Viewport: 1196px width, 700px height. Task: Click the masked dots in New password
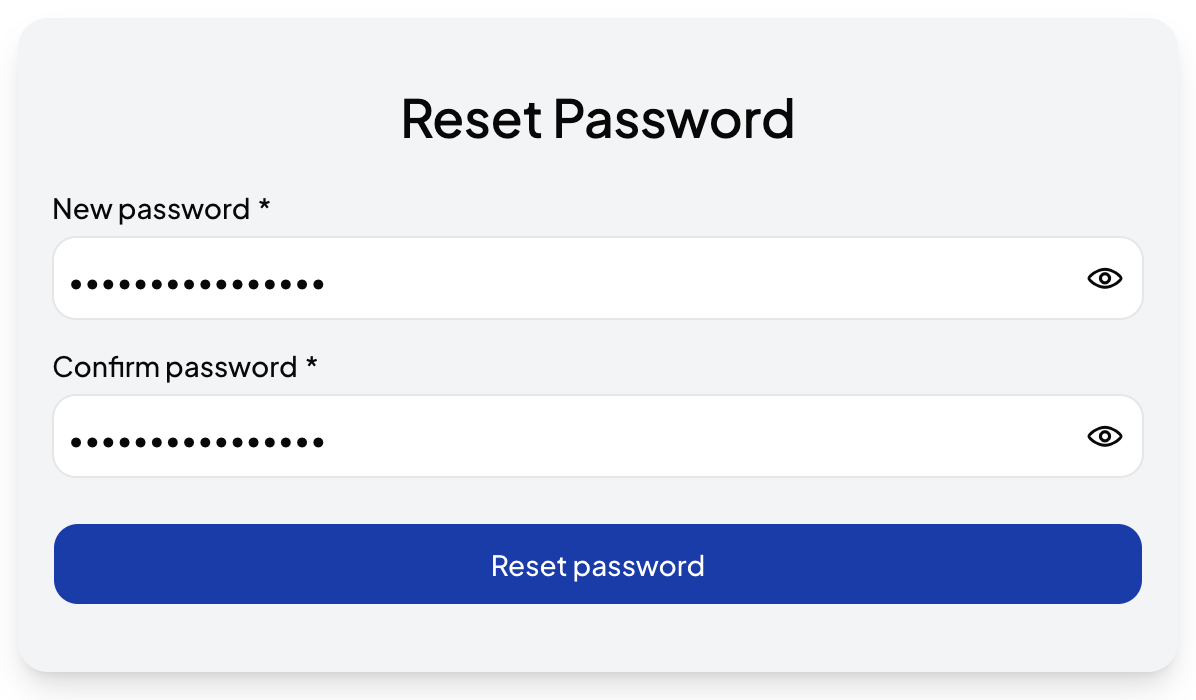tap(197, 284)
